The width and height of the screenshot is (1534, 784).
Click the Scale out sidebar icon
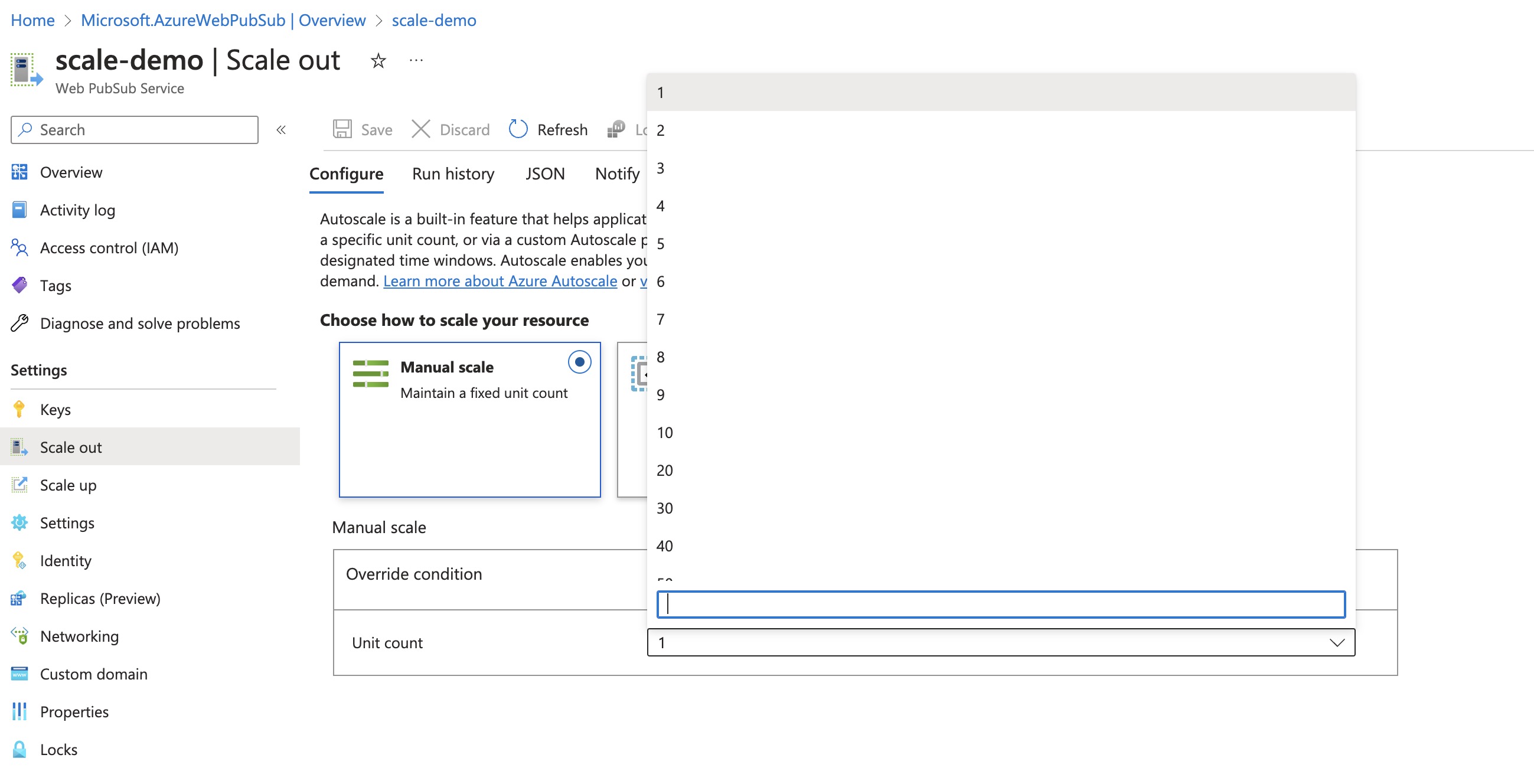click(18, 446)
